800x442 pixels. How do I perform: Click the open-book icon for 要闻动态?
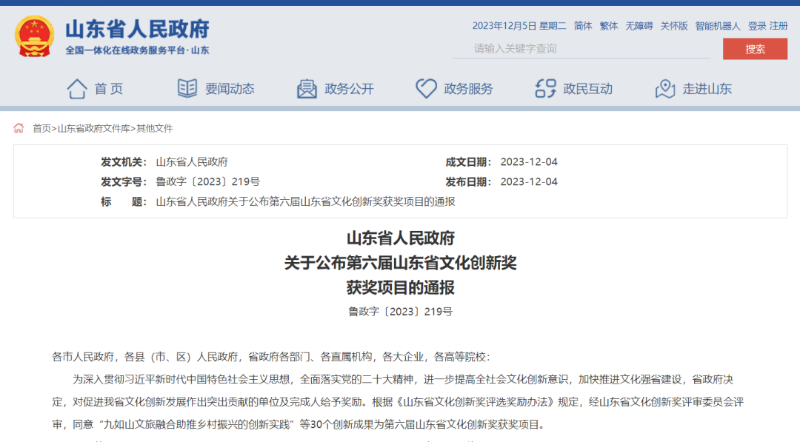pos(187,88)
